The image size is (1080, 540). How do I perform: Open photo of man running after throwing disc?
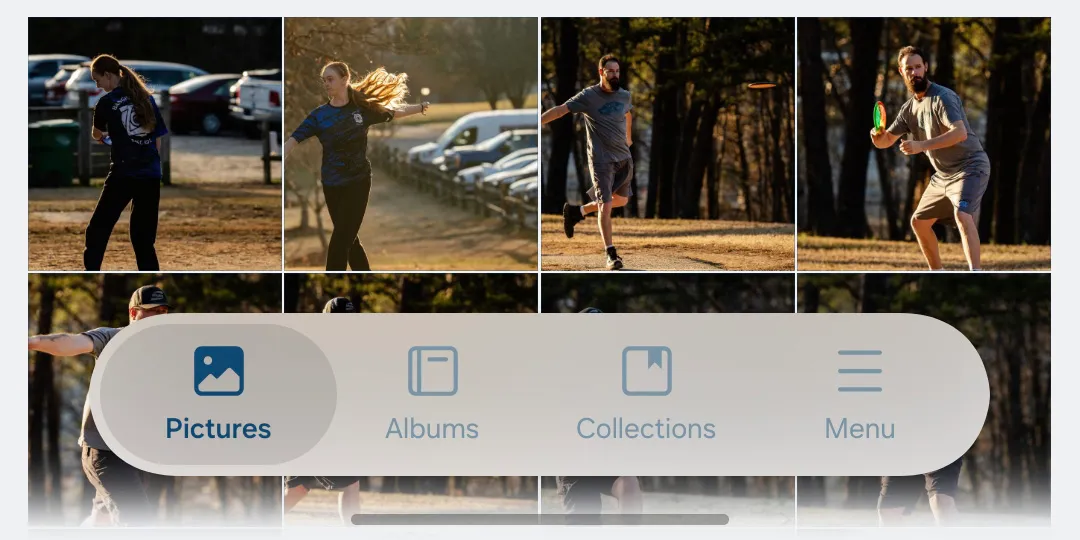[x=667, y=144]
